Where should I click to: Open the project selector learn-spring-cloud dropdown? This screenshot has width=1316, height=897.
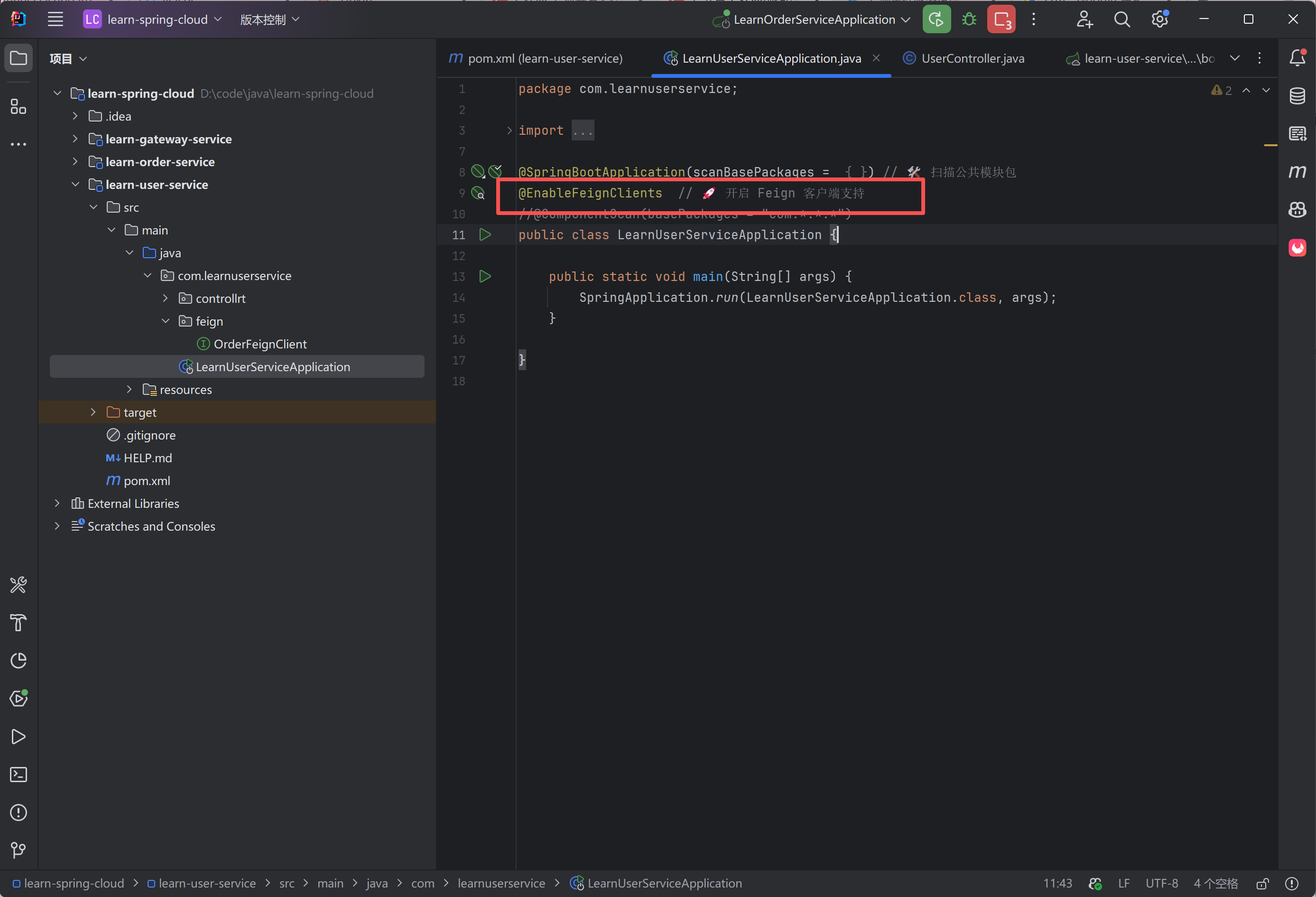pyautogui.click(x=153, y=19)
